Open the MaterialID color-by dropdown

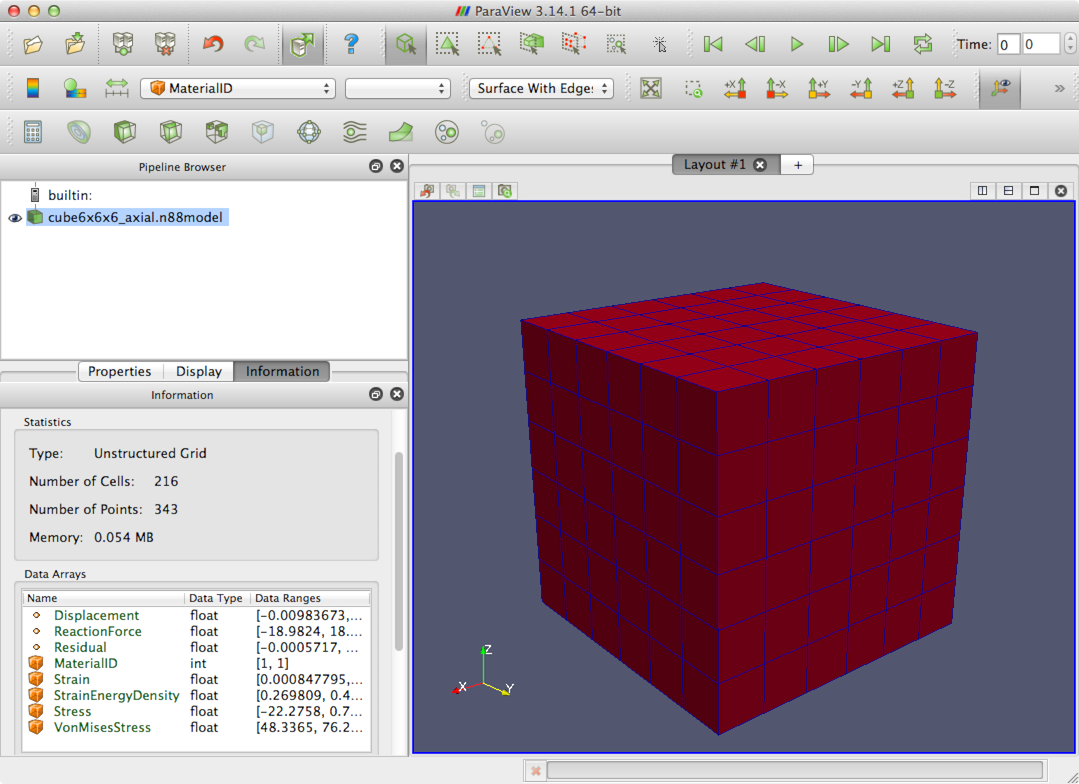(238, 88)
